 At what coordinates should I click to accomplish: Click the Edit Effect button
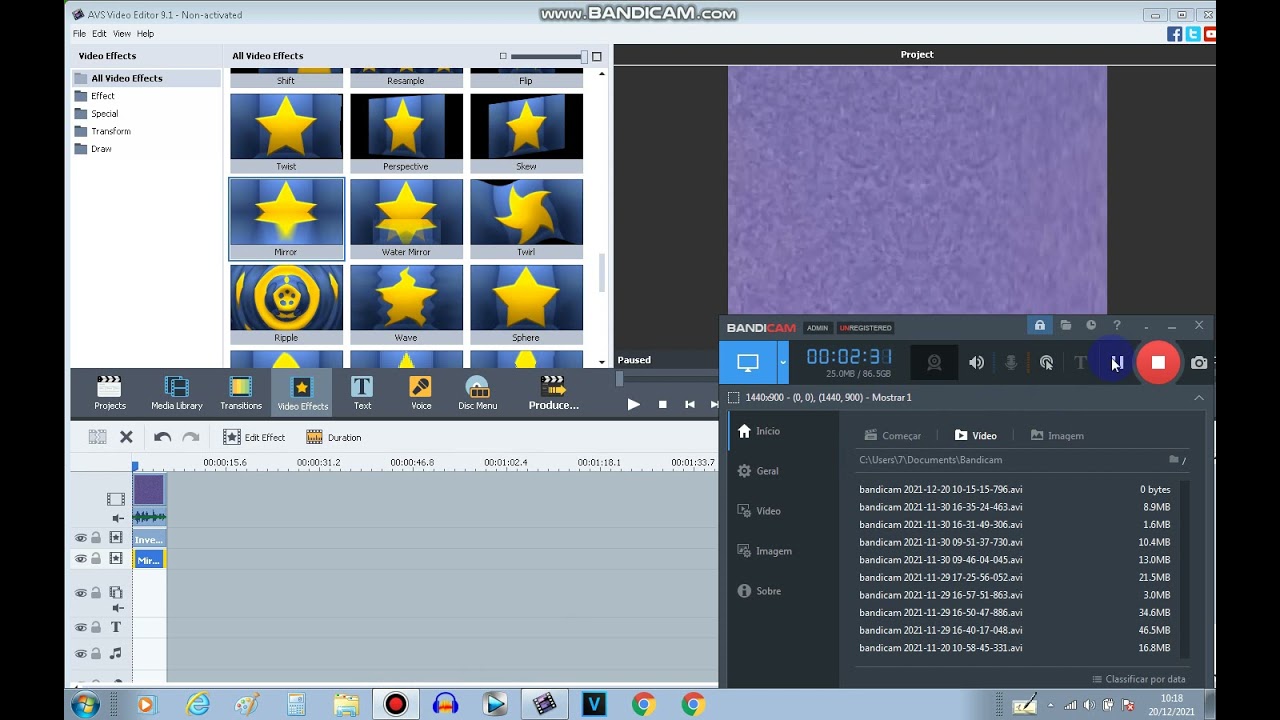pos(254,437)
